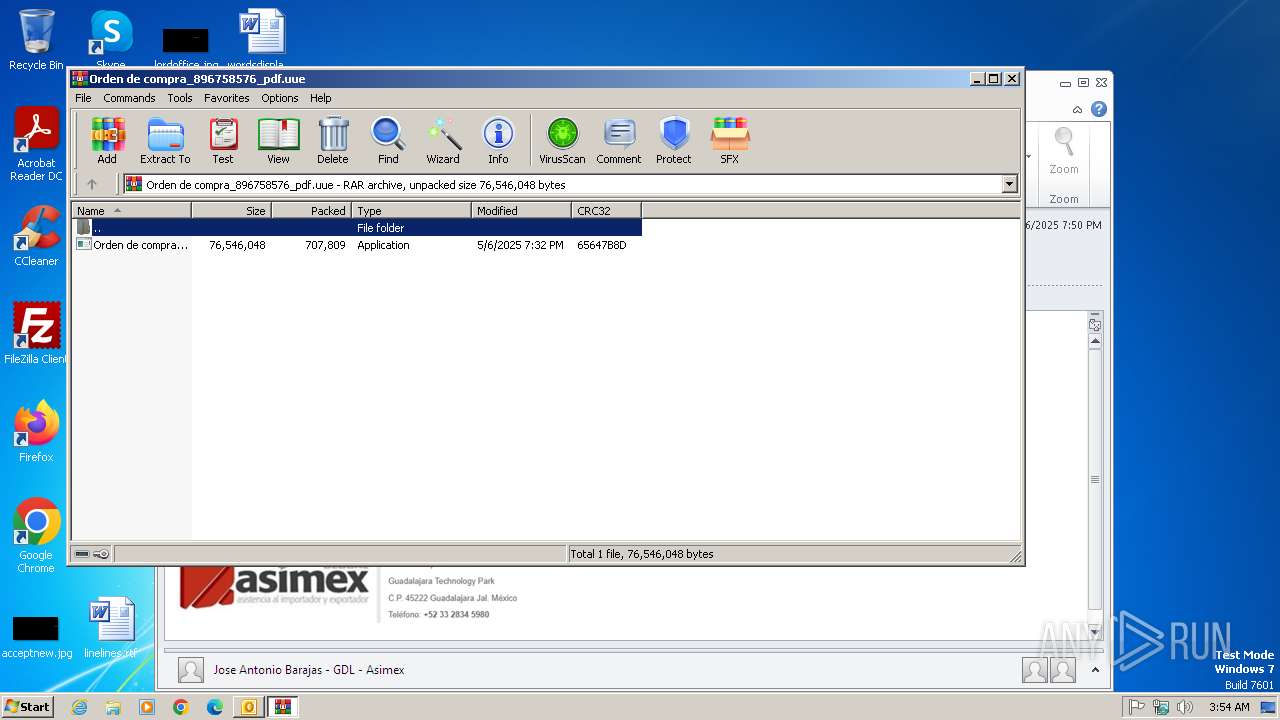Go up one folder level arrow
The height and width of the screenshot is (720, 1280).
click(92, 184)
